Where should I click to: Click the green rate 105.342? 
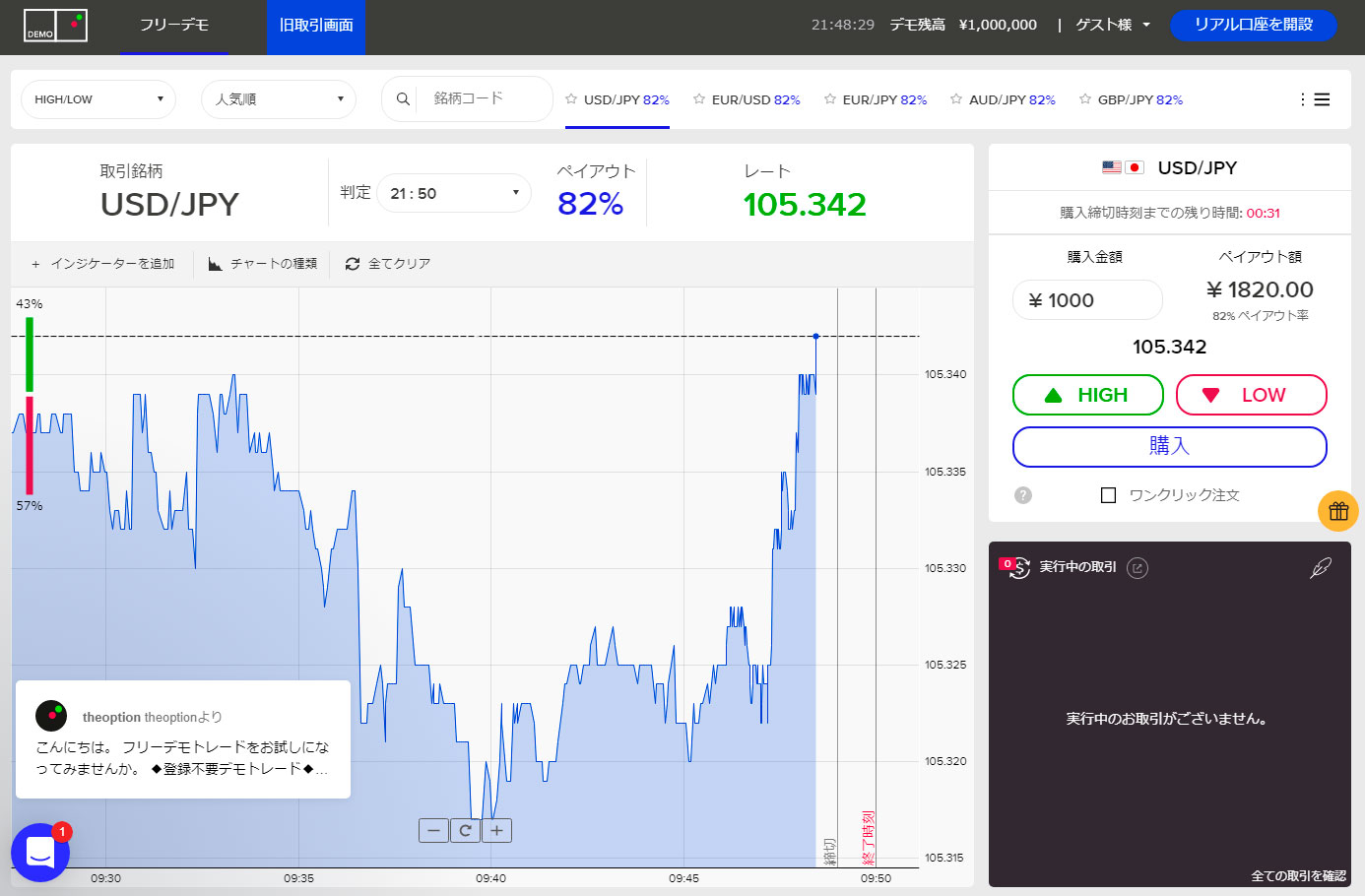[x=805, y=204]
